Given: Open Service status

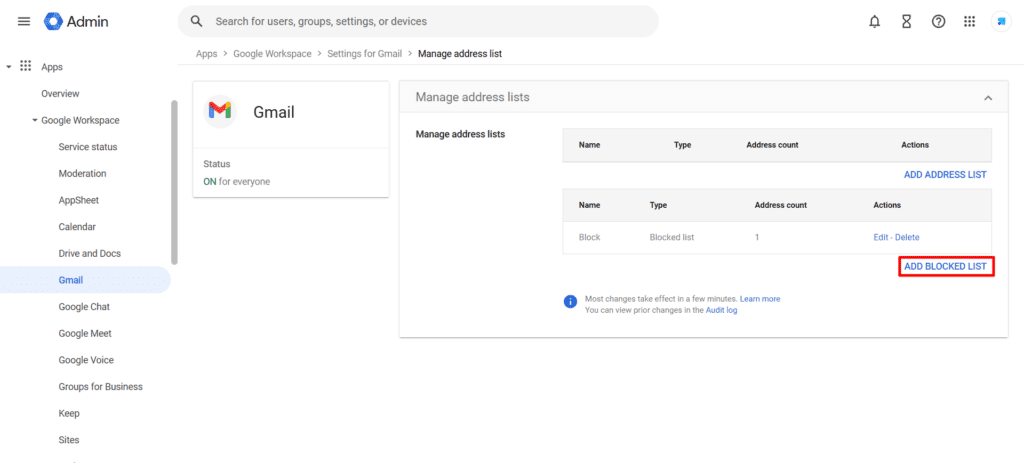Looking at the screenshot, I should pos(88,147).
